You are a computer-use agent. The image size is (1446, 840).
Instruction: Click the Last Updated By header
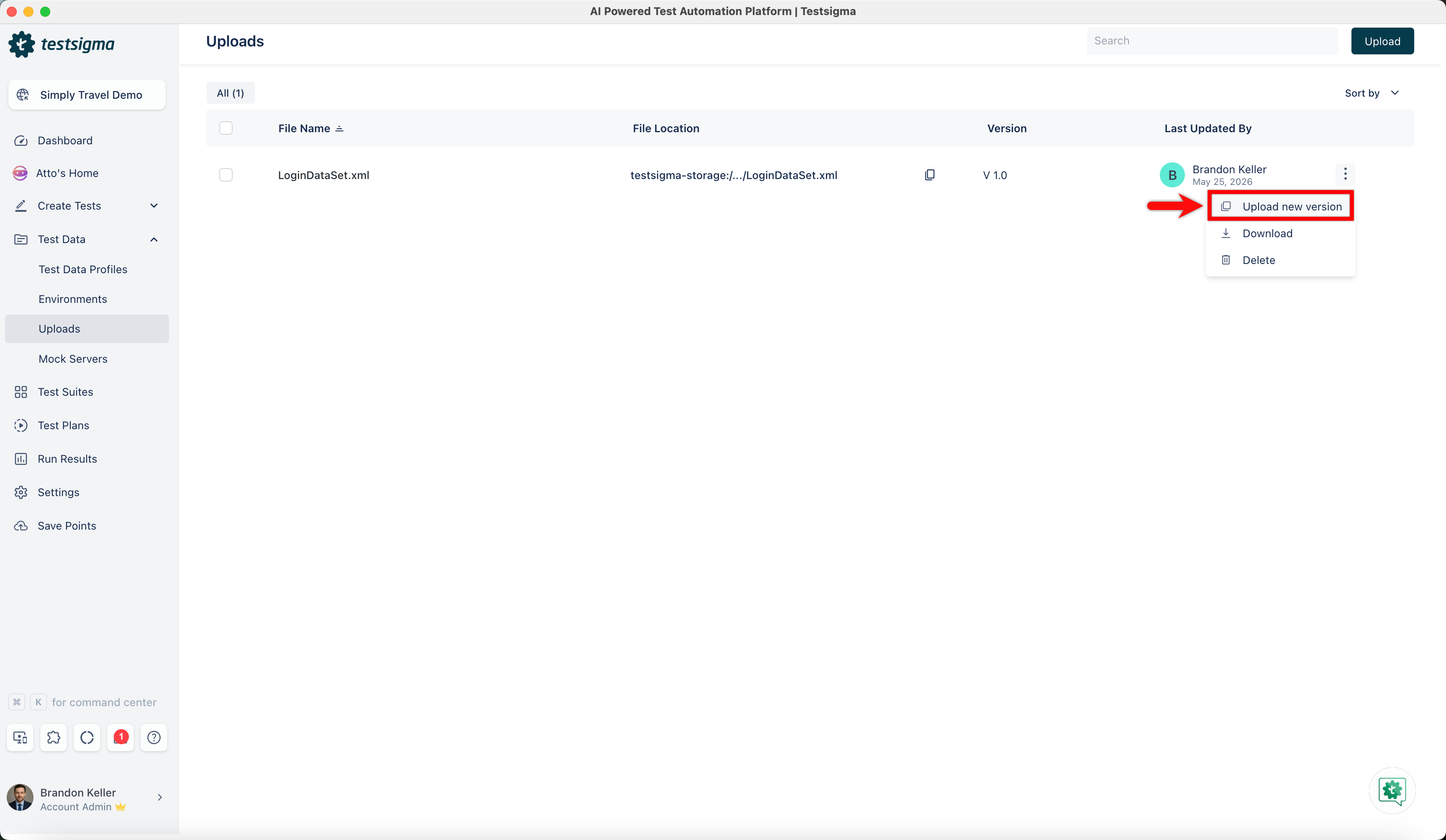click(x=1208, y=128)
